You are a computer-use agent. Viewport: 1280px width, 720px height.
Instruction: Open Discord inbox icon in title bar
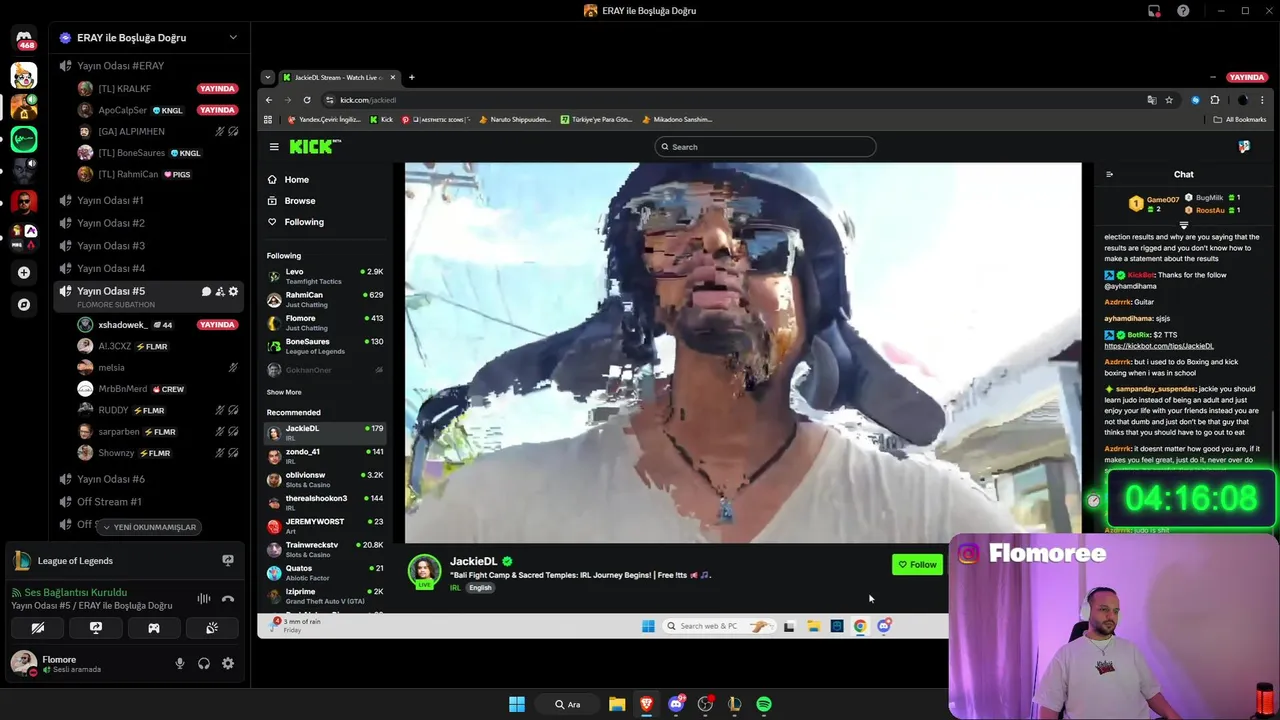[x=1154, y=11]
